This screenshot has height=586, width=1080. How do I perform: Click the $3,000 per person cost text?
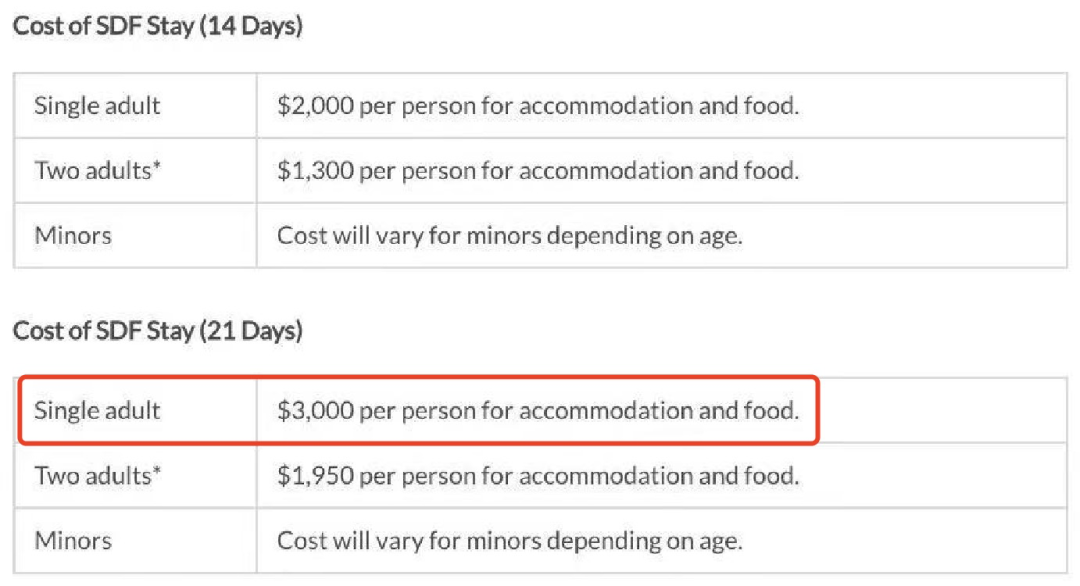(x=538, y=410)
